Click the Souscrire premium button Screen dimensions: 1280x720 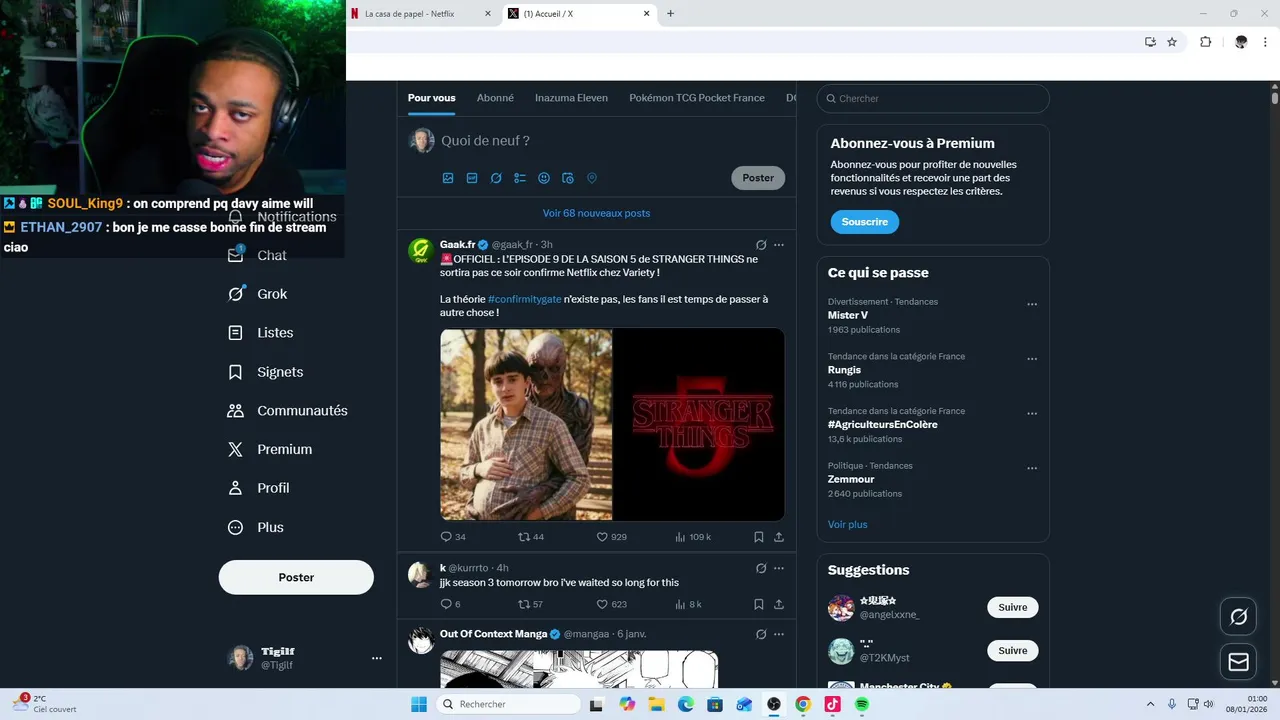(x=864, y=222)
